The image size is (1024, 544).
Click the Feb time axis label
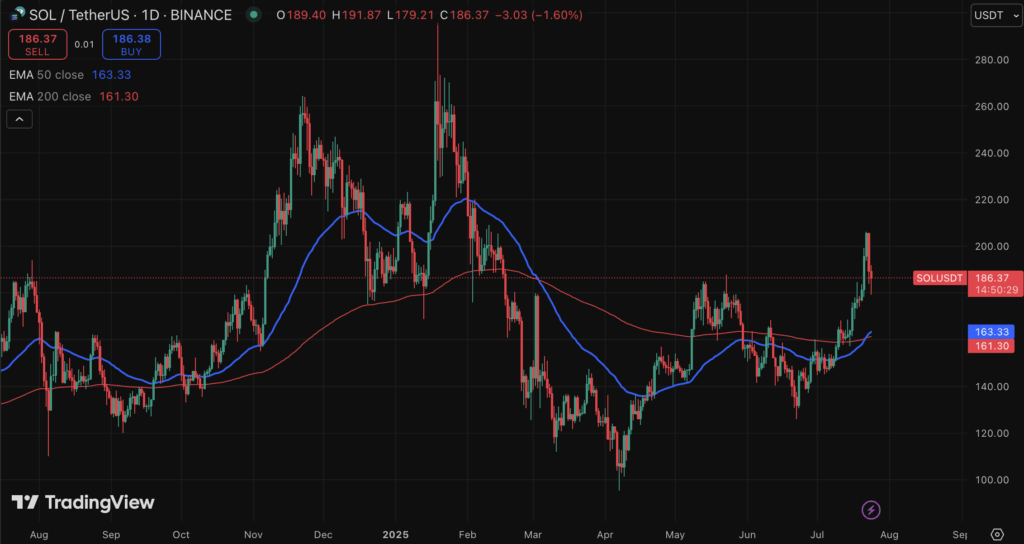466,534
